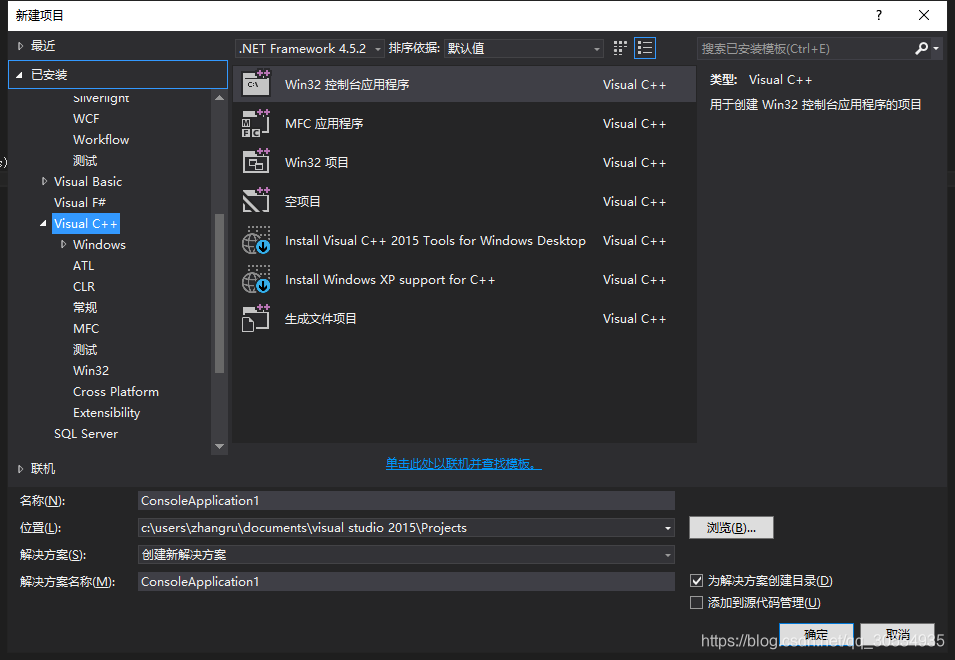Select Install Windows XP support for C++ row

tap(464, 279)
